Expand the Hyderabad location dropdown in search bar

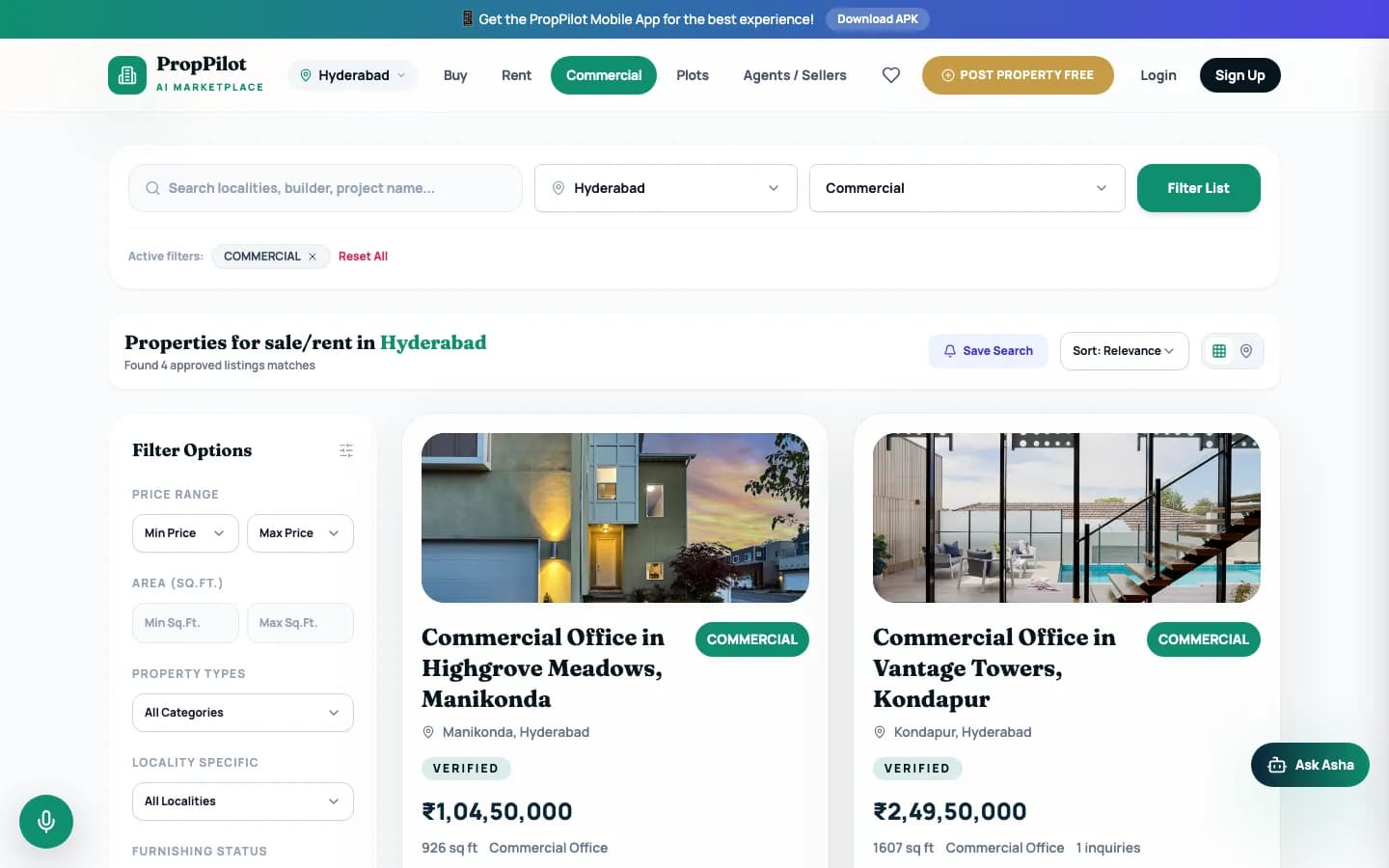tap(666, 188)
